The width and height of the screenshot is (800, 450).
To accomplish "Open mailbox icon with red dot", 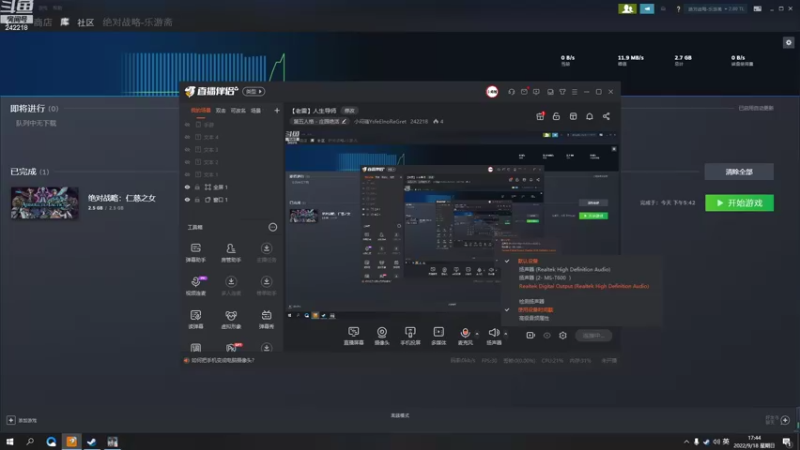I will [524, 92].
